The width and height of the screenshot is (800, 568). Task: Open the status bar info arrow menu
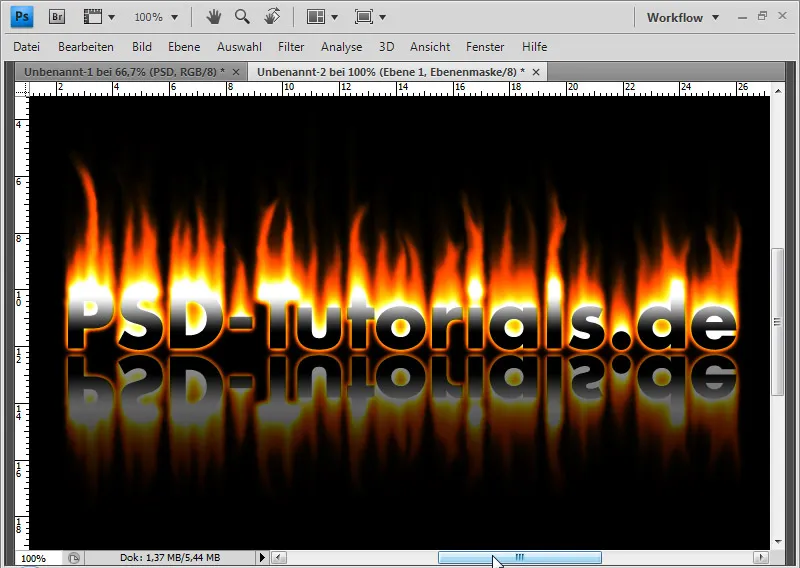[262, 557]
